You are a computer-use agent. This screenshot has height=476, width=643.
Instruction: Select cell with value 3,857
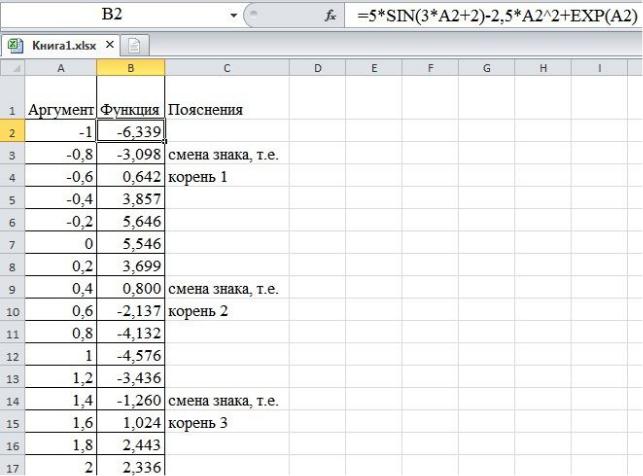click(x=131, y=198)
